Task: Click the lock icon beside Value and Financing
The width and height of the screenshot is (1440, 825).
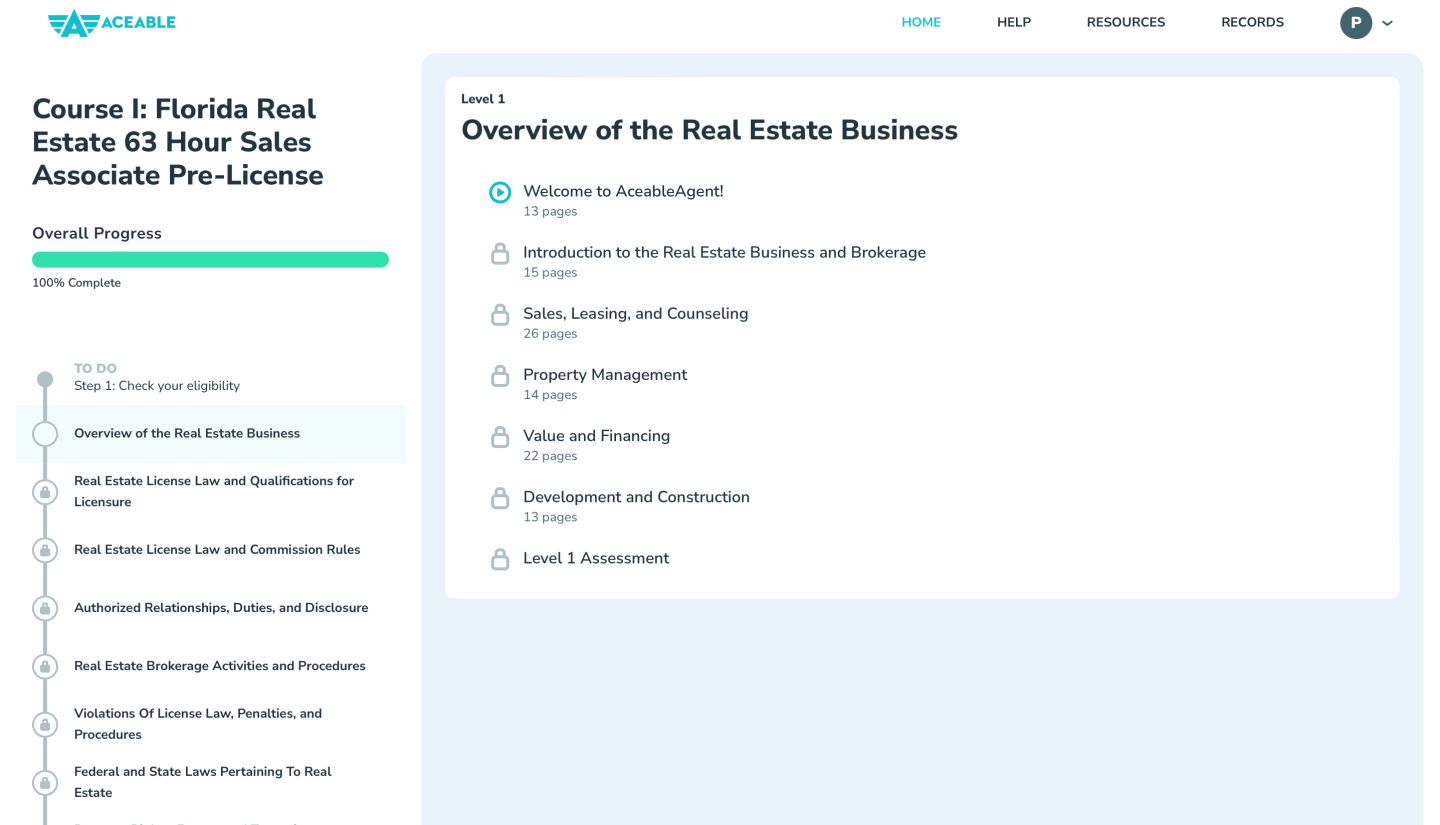Action: point(500,437)
